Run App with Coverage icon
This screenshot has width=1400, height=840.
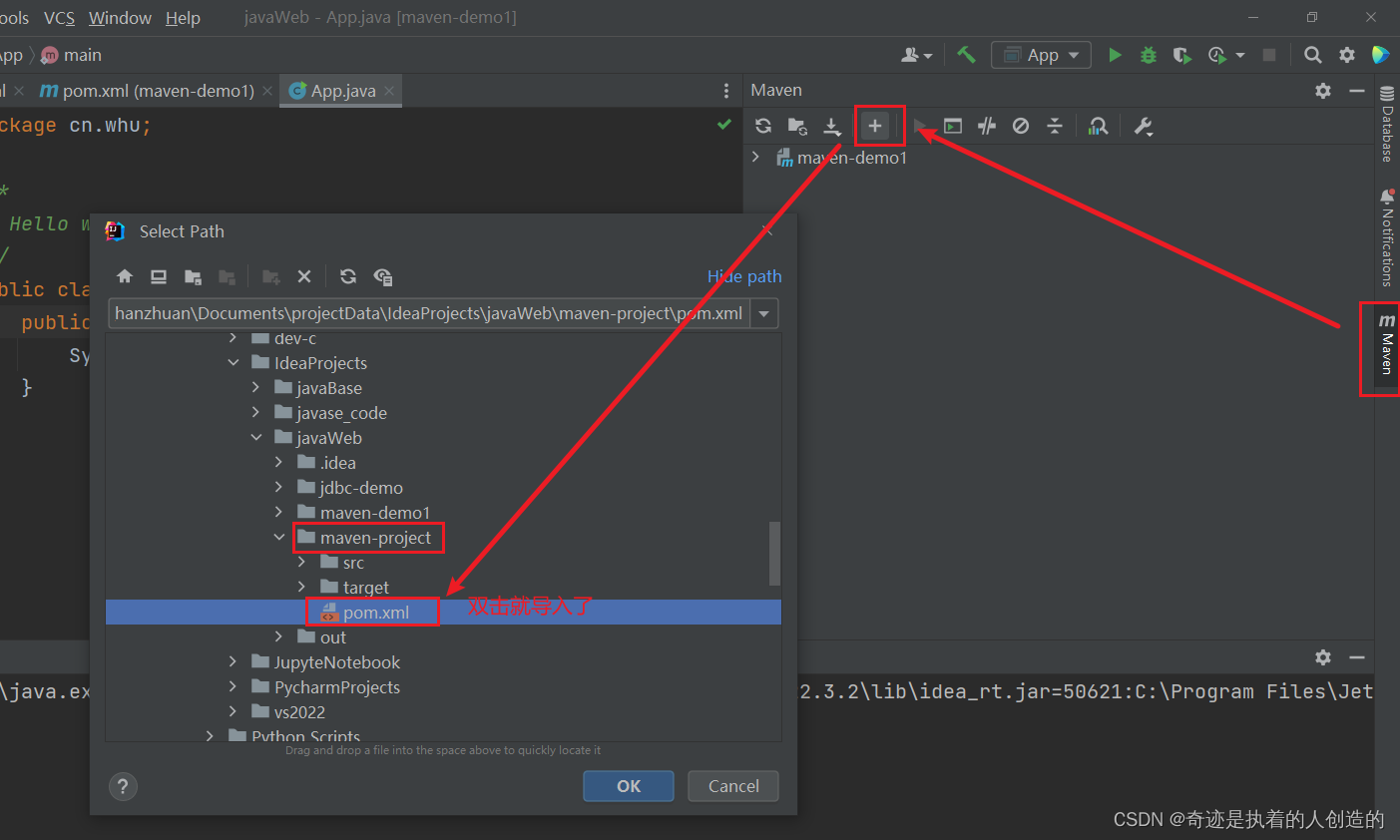1182,55
